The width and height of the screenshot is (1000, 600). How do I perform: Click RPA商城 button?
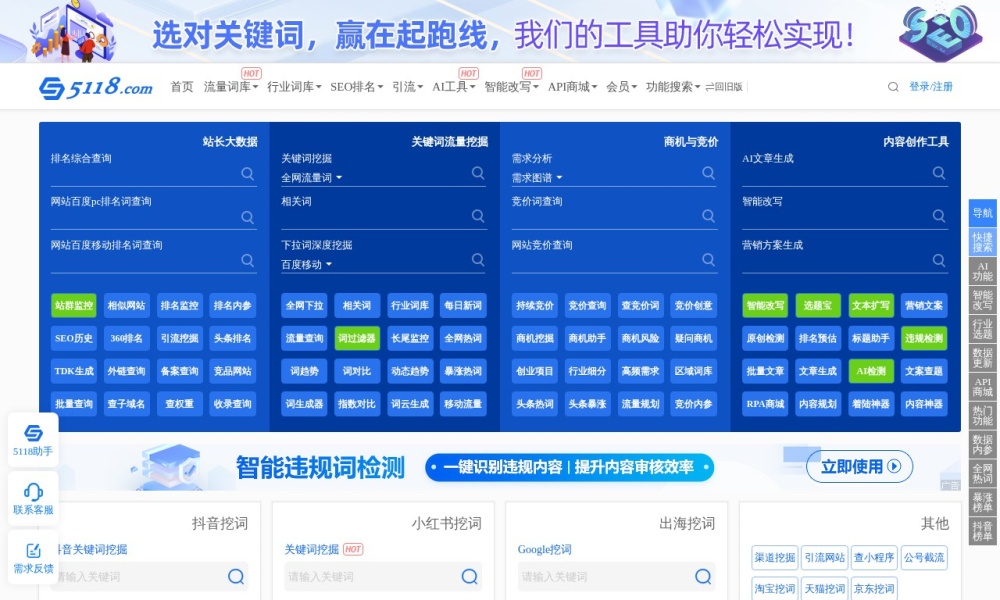765,404
